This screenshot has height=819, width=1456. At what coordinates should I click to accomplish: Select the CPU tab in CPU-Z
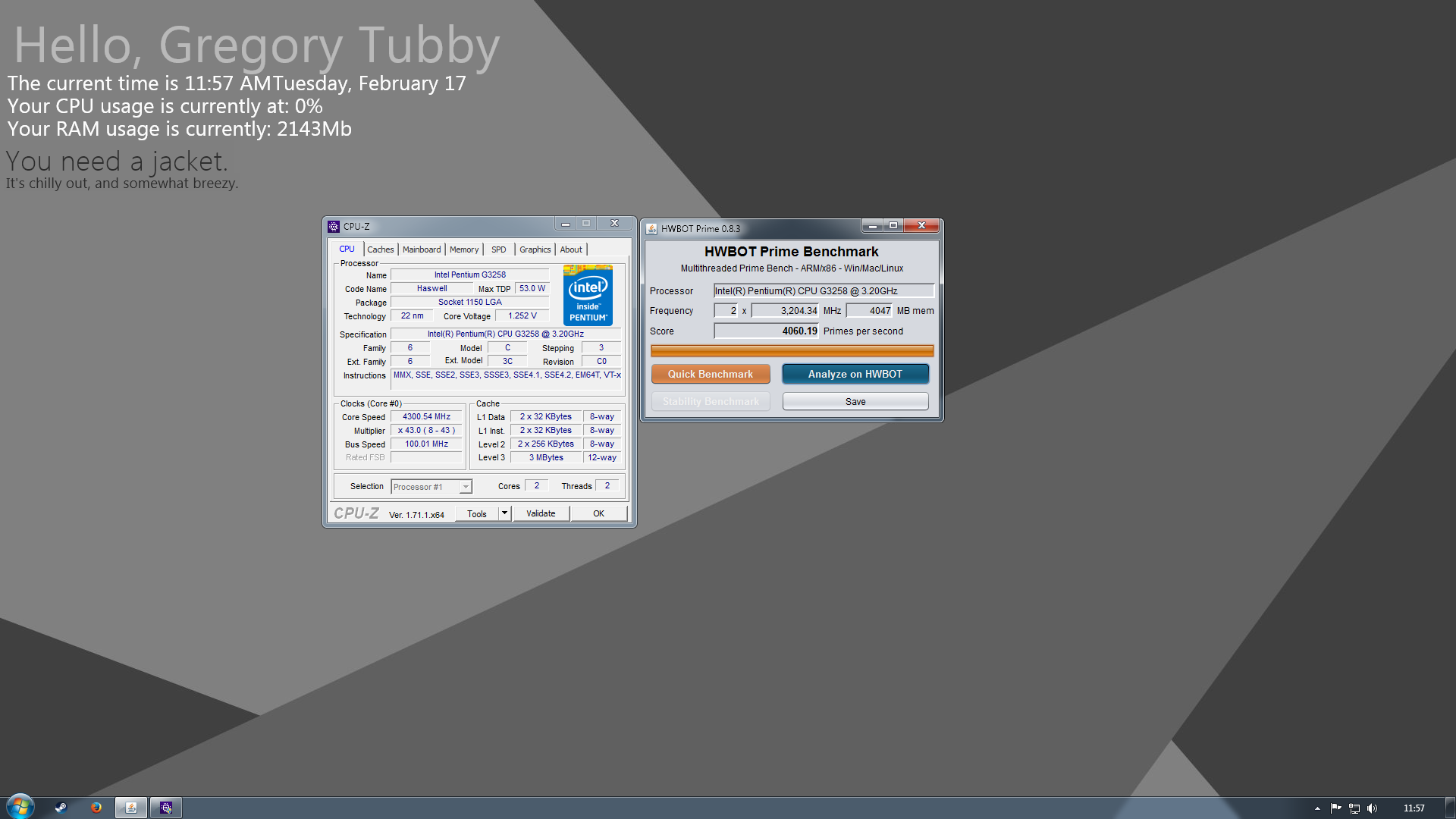[347, 249]
